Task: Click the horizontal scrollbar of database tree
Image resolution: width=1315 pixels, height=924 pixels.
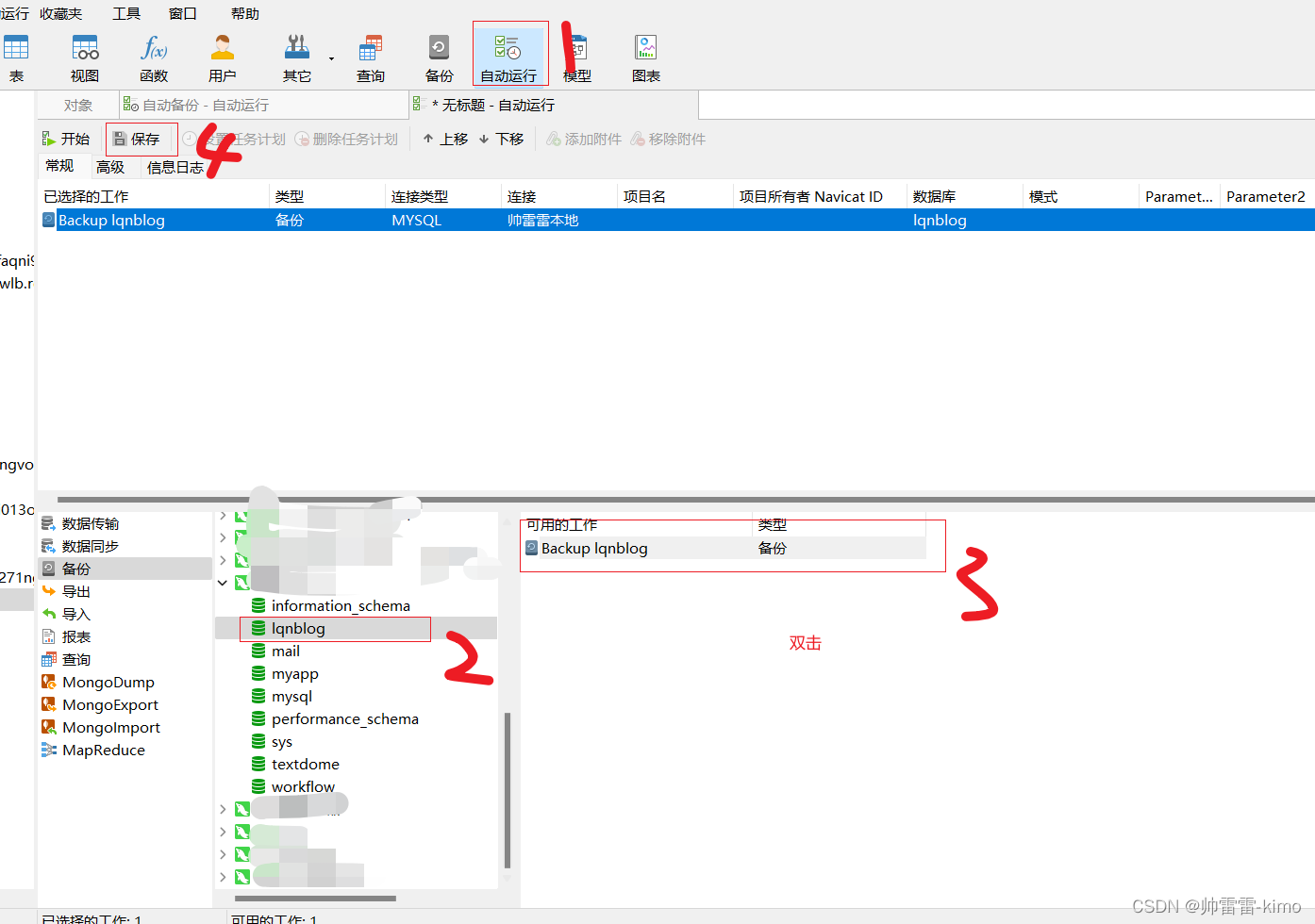Action: coord(315,899)
